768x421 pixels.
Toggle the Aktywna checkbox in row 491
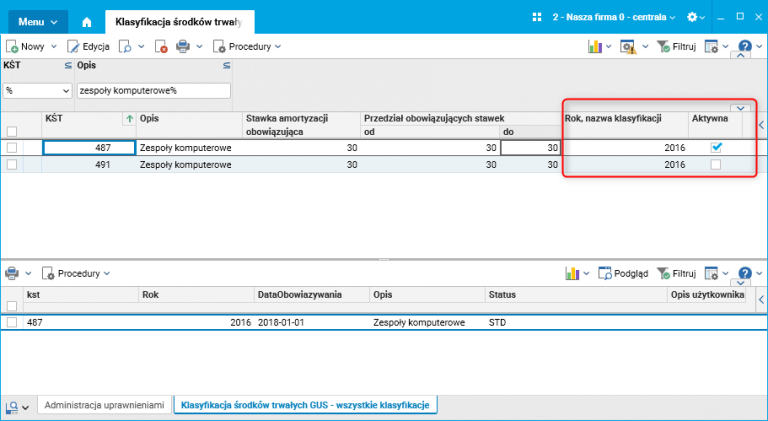click(716, 164)
